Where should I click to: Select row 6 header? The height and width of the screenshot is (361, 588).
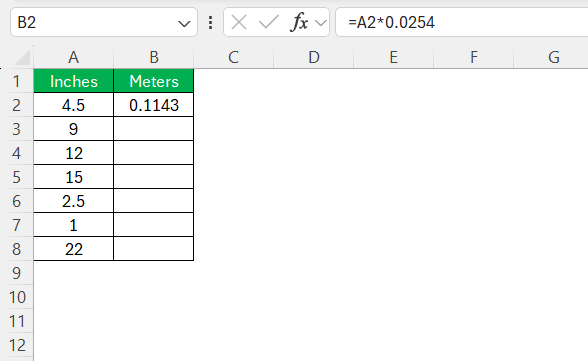[17, 201]
